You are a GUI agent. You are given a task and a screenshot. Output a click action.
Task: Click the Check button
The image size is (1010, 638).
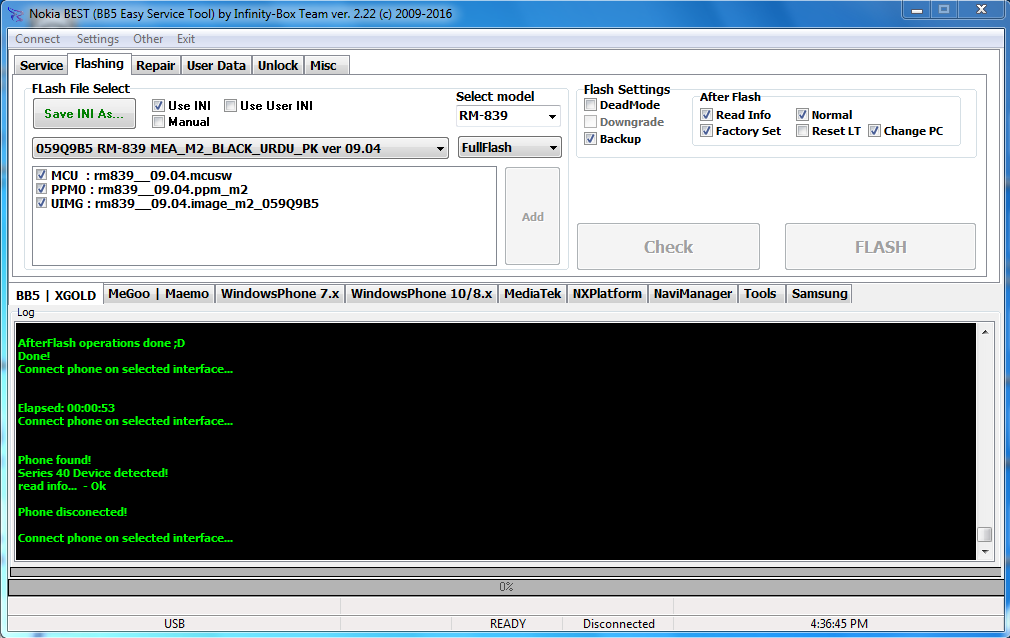669,247
